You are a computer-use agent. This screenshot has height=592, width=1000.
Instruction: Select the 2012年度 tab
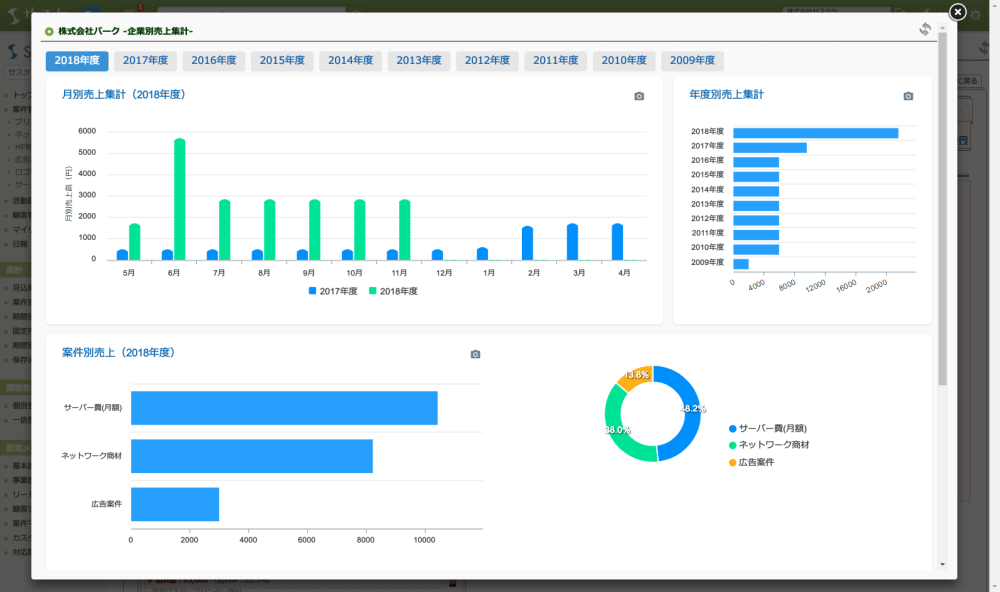point(487,61)
